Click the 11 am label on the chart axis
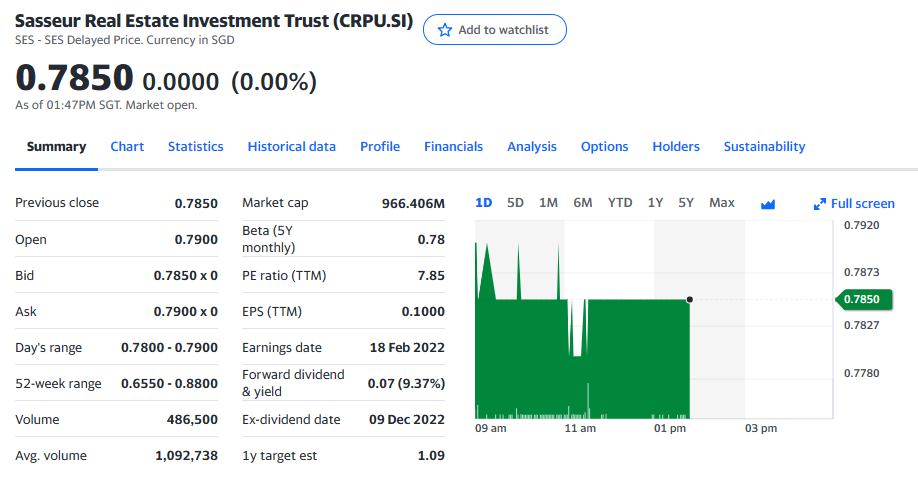Image resolution: width=918 pixels, height=493 pixels. click(x=580, y=428)
